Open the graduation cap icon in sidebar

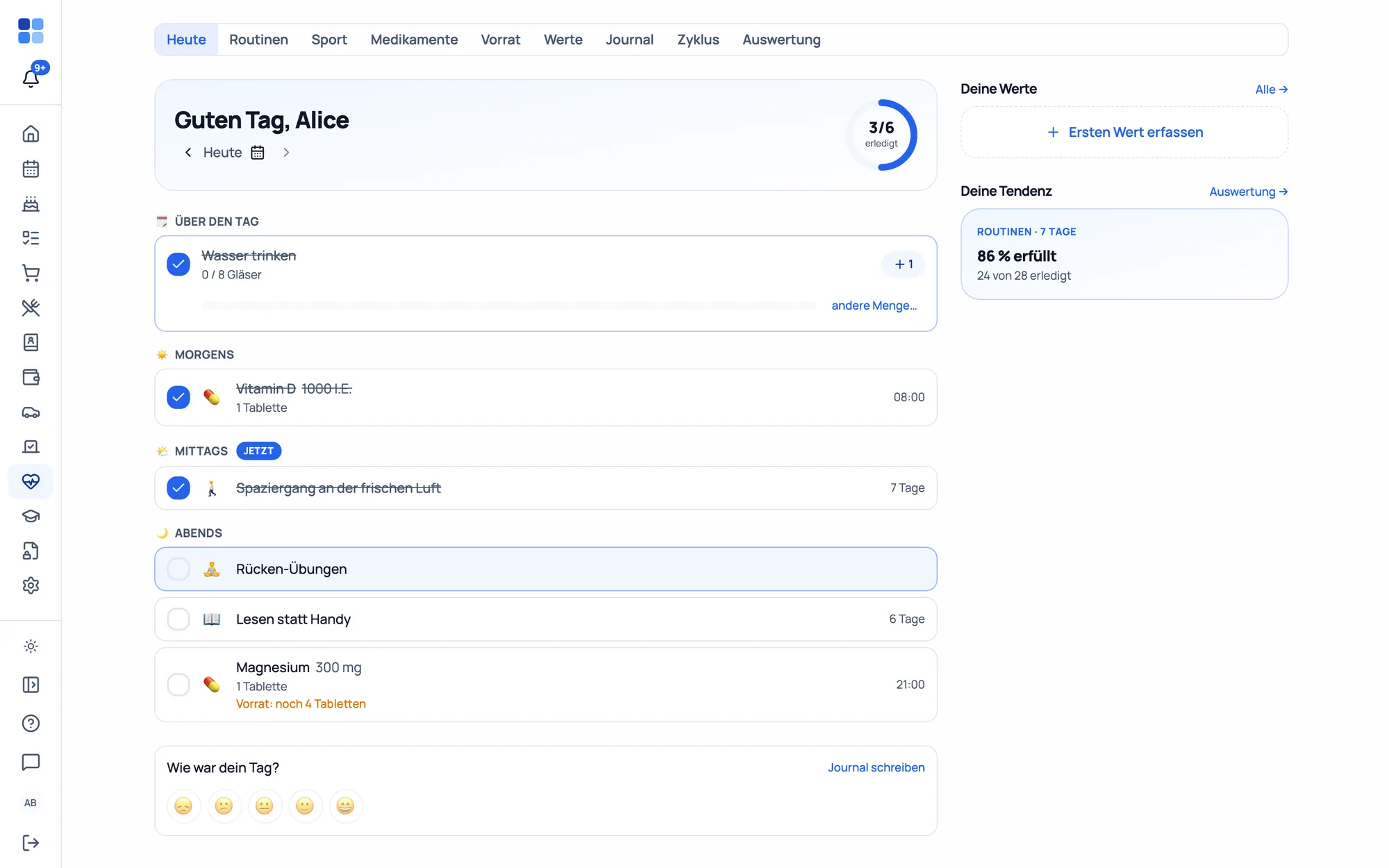click(31, 516)
